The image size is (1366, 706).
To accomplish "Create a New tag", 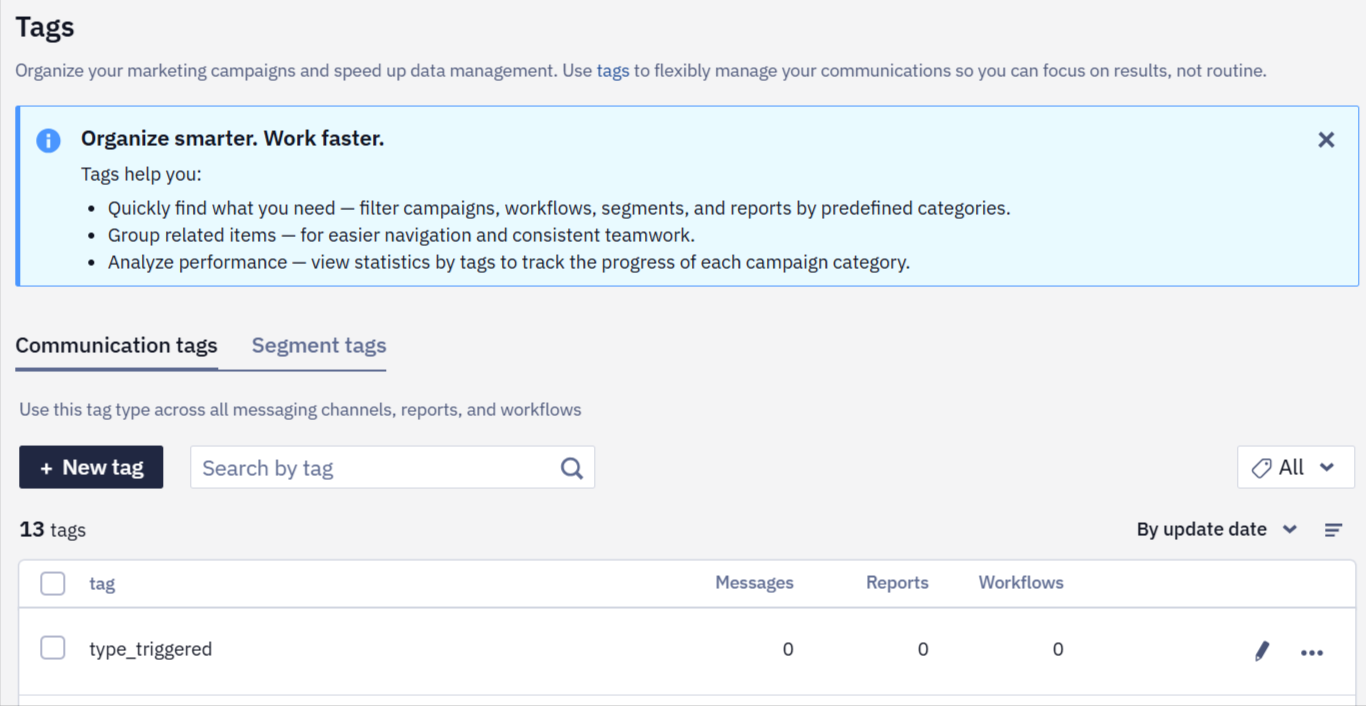I will [x=91, y=467].
